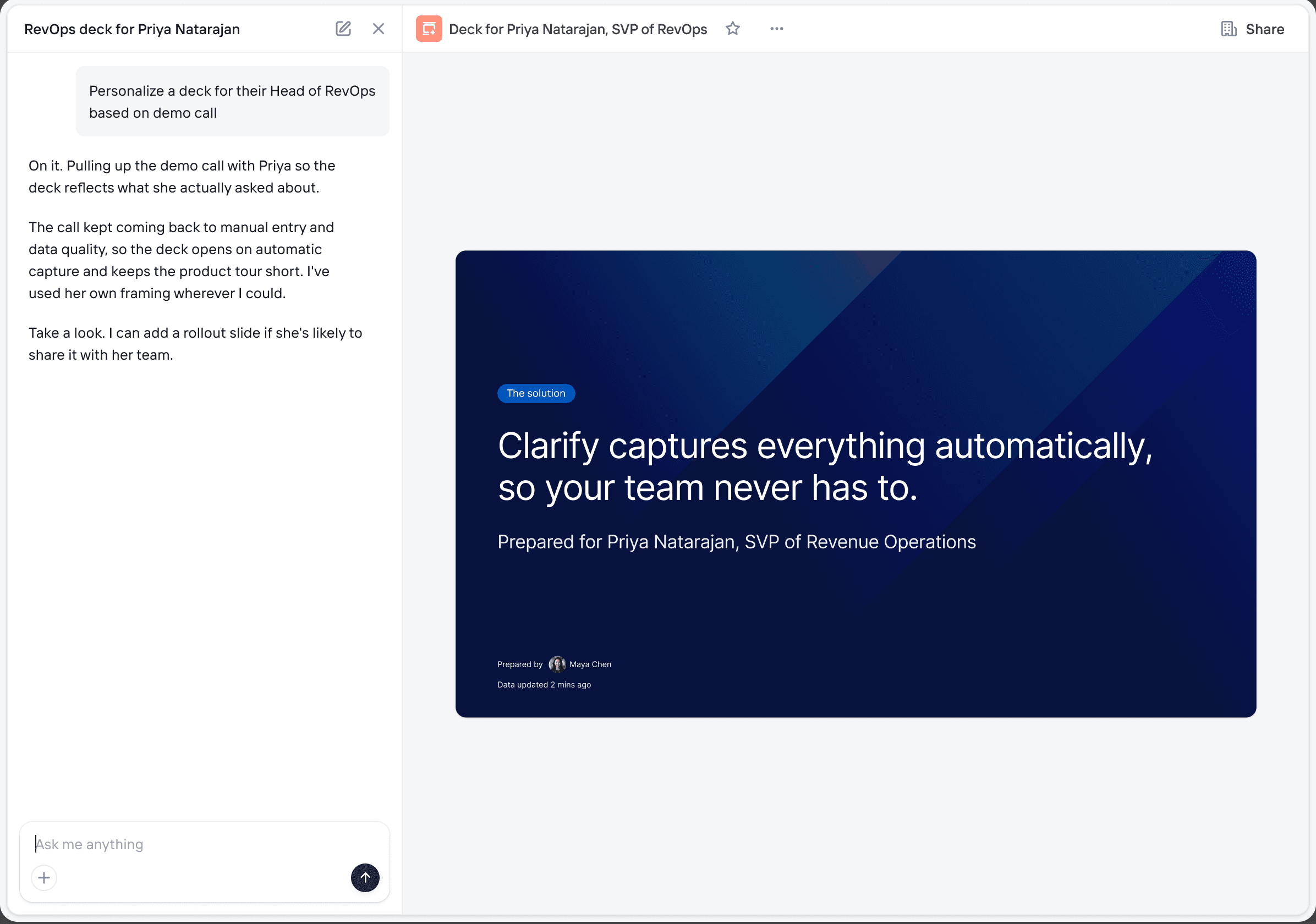The image size is (1316, 924).
Task: Click 'Data updated 2 mins ago' text
Action: [x=544, y=685]
